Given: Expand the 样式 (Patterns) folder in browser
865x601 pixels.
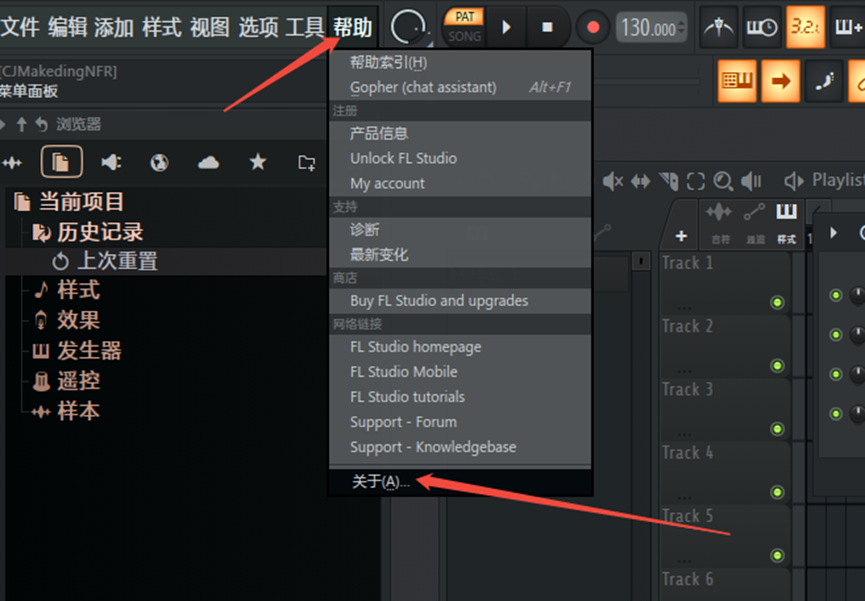Looking at the screenshot, I should [x=78, y=291].
